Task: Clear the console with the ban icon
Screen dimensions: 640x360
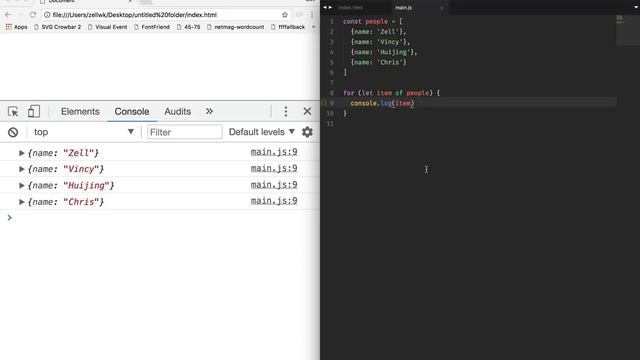Action: pyautogui.click(x=13, y=132)
